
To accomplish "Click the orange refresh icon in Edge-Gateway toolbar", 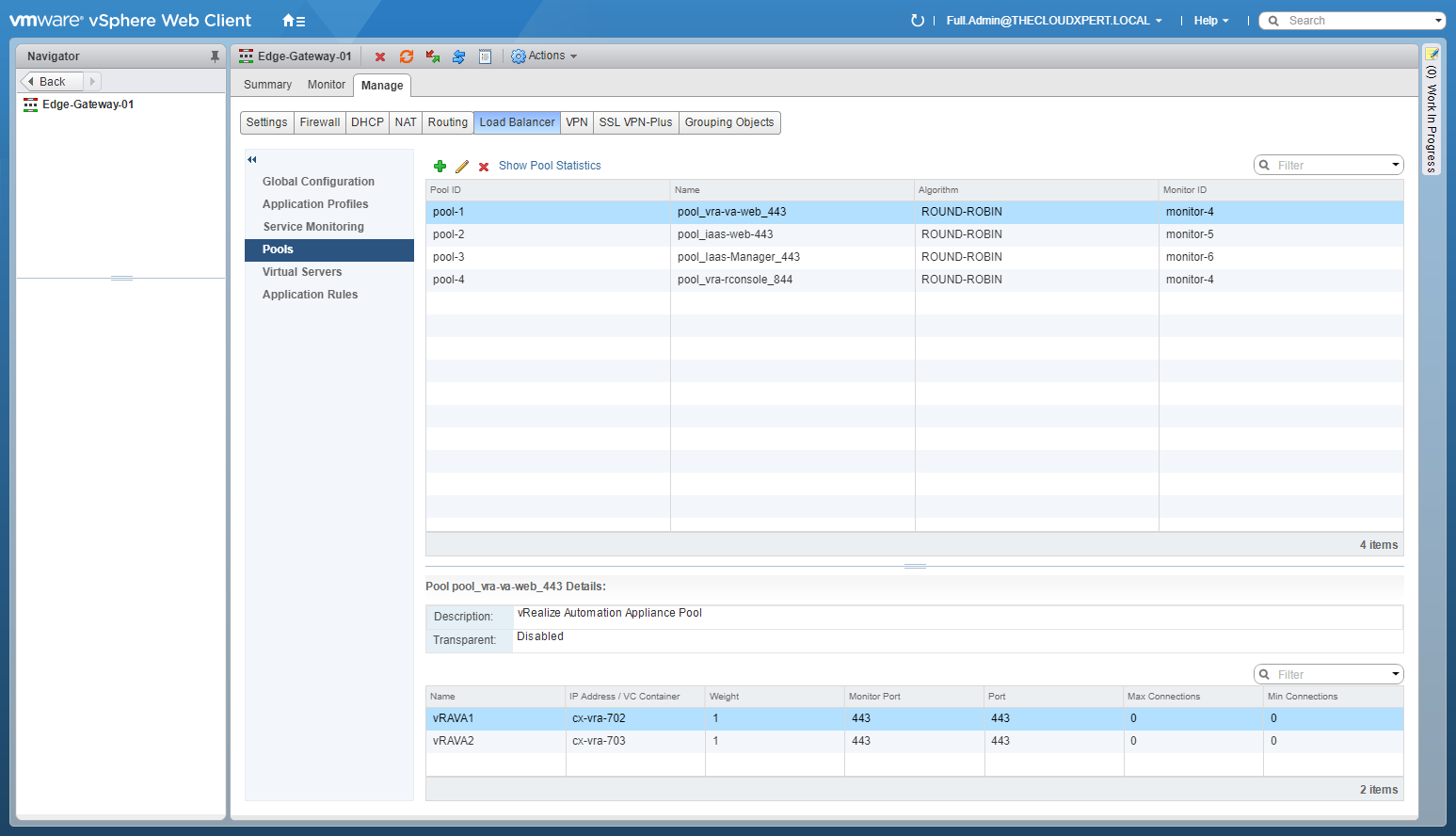I will point(407,56).
